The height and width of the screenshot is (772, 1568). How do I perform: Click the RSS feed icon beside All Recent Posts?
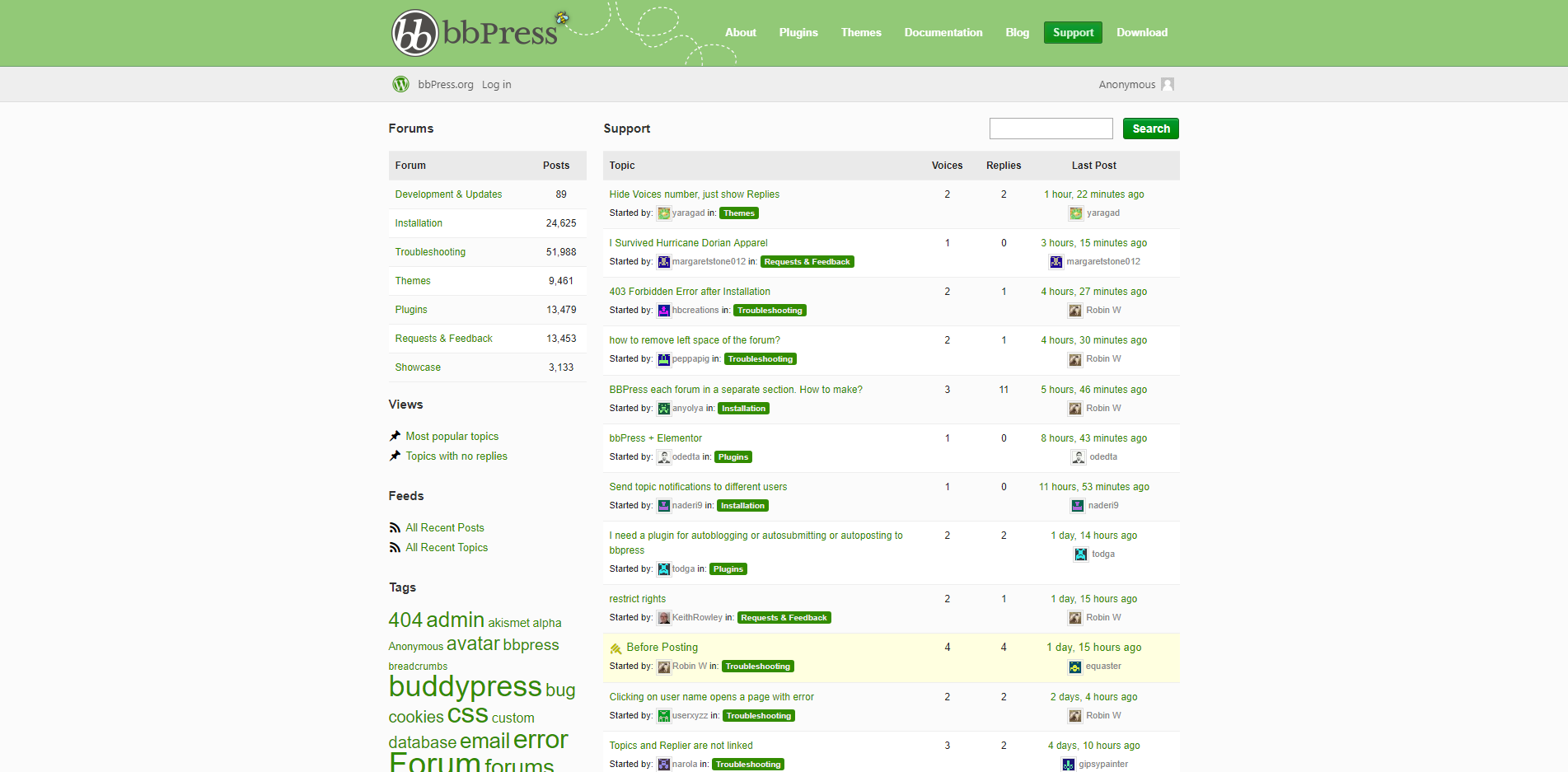(x=395, y=527)
